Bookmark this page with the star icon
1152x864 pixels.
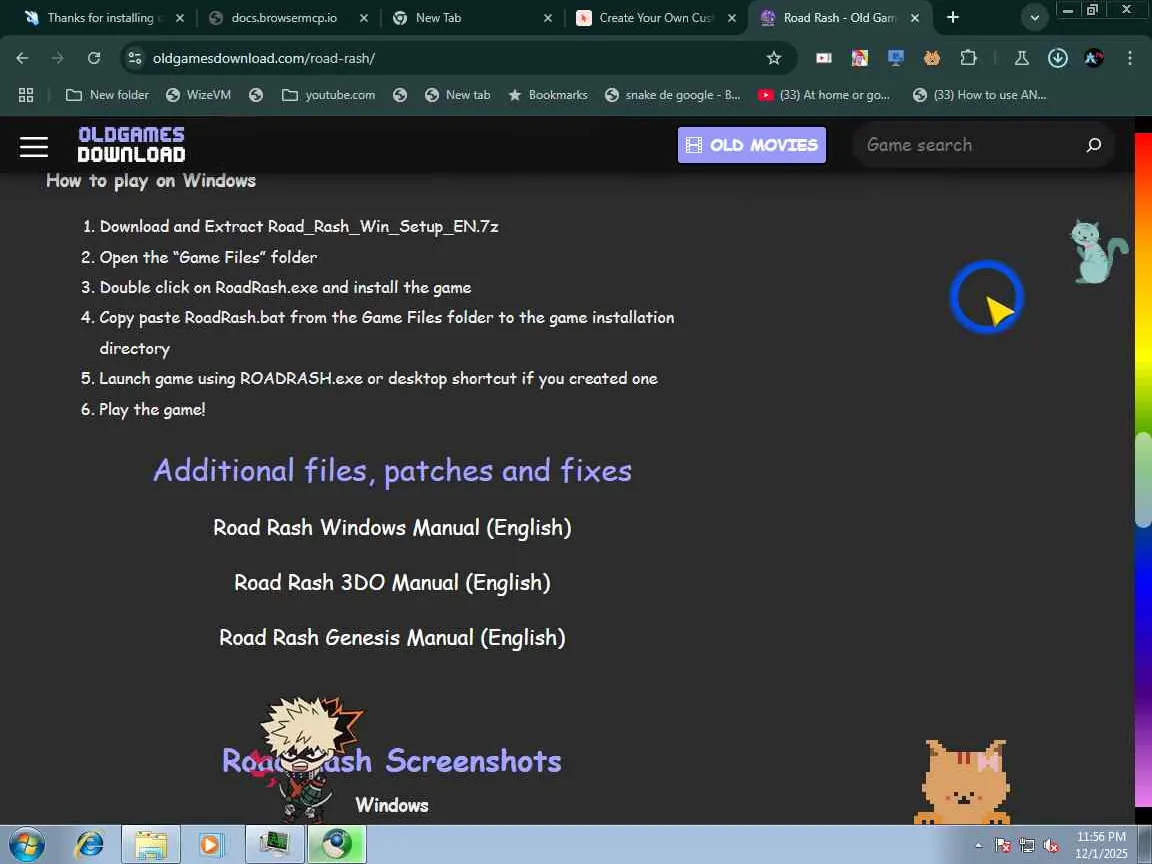click(x=774, y=58)
